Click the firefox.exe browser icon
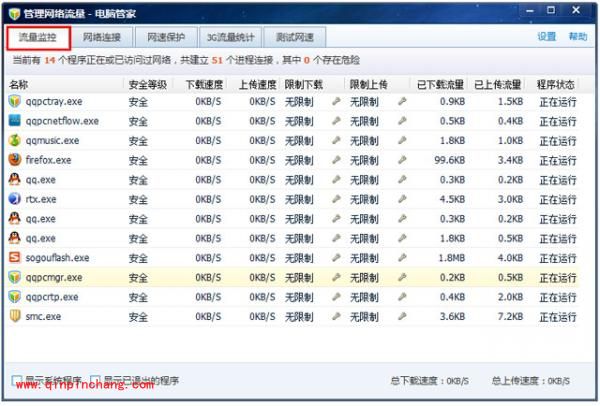 [15, 160]
